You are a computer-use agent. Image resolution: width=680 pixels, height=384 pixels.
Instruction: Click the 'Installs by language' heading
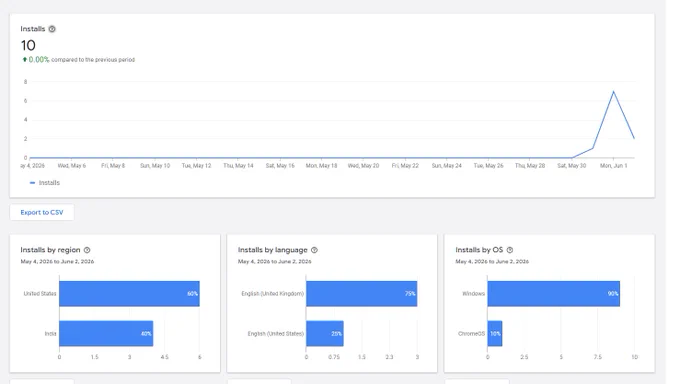(272, 250)
